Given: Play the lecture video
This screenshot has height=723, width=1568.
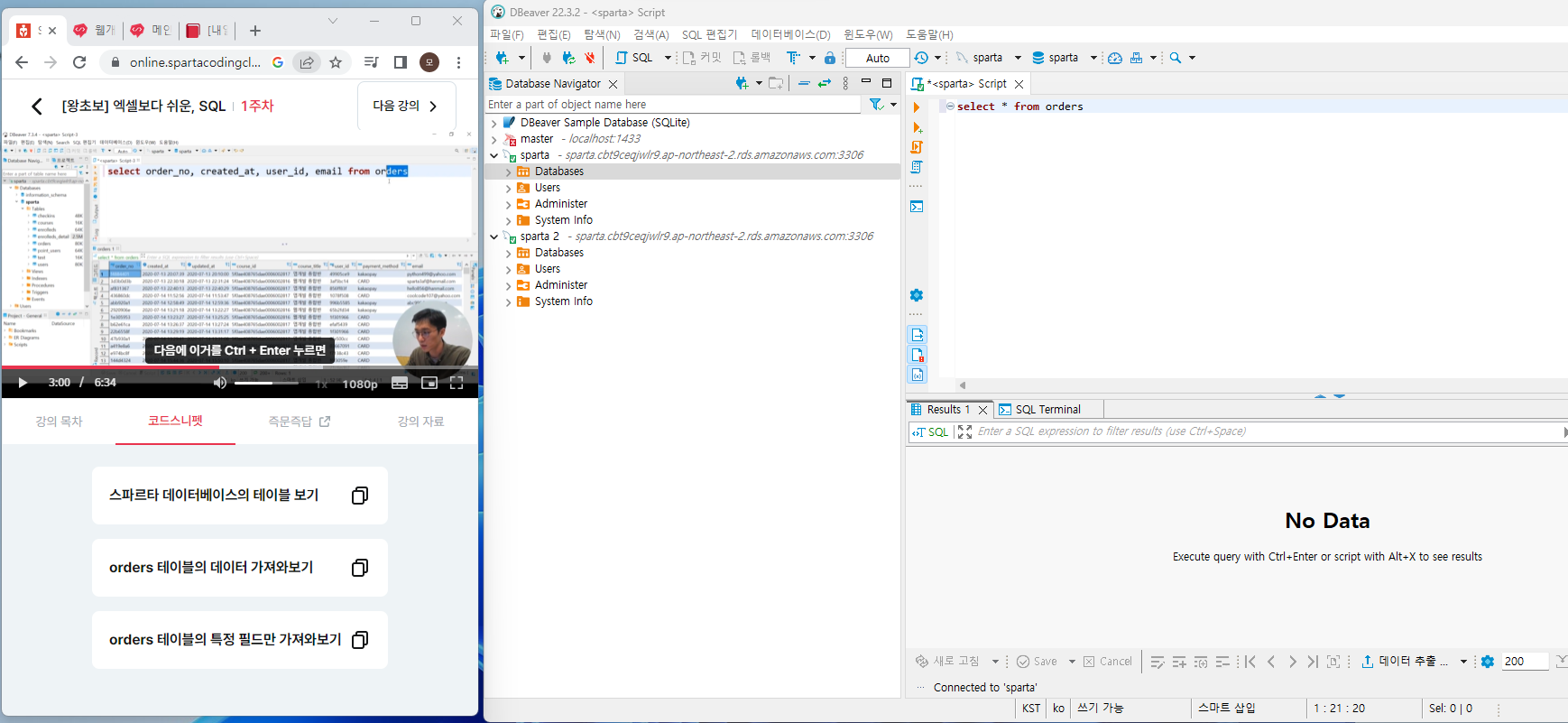Looking at the screenshot, I should tap(23, 383).
